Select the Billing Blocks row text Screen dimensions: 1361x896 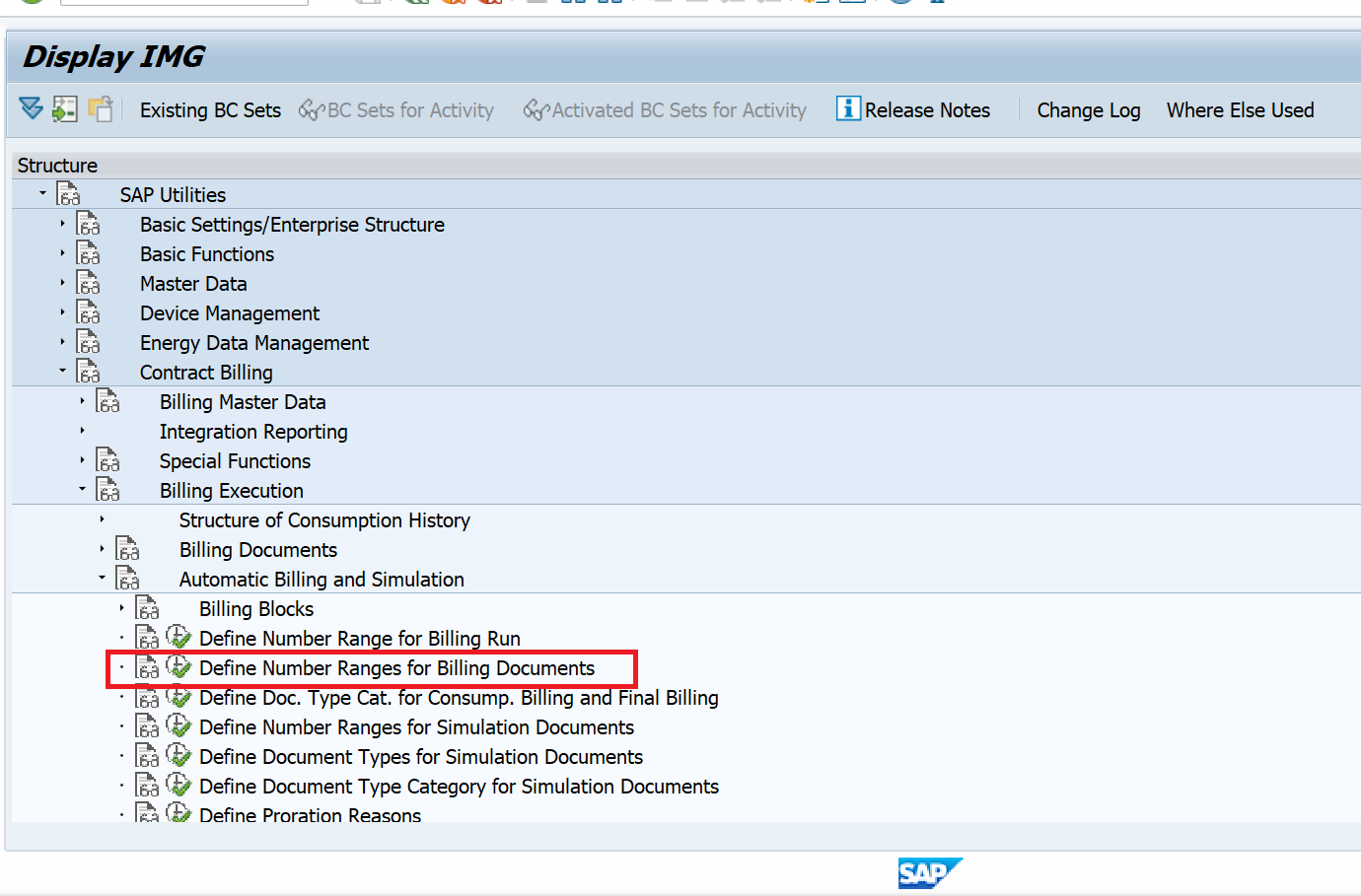point(256,609)
